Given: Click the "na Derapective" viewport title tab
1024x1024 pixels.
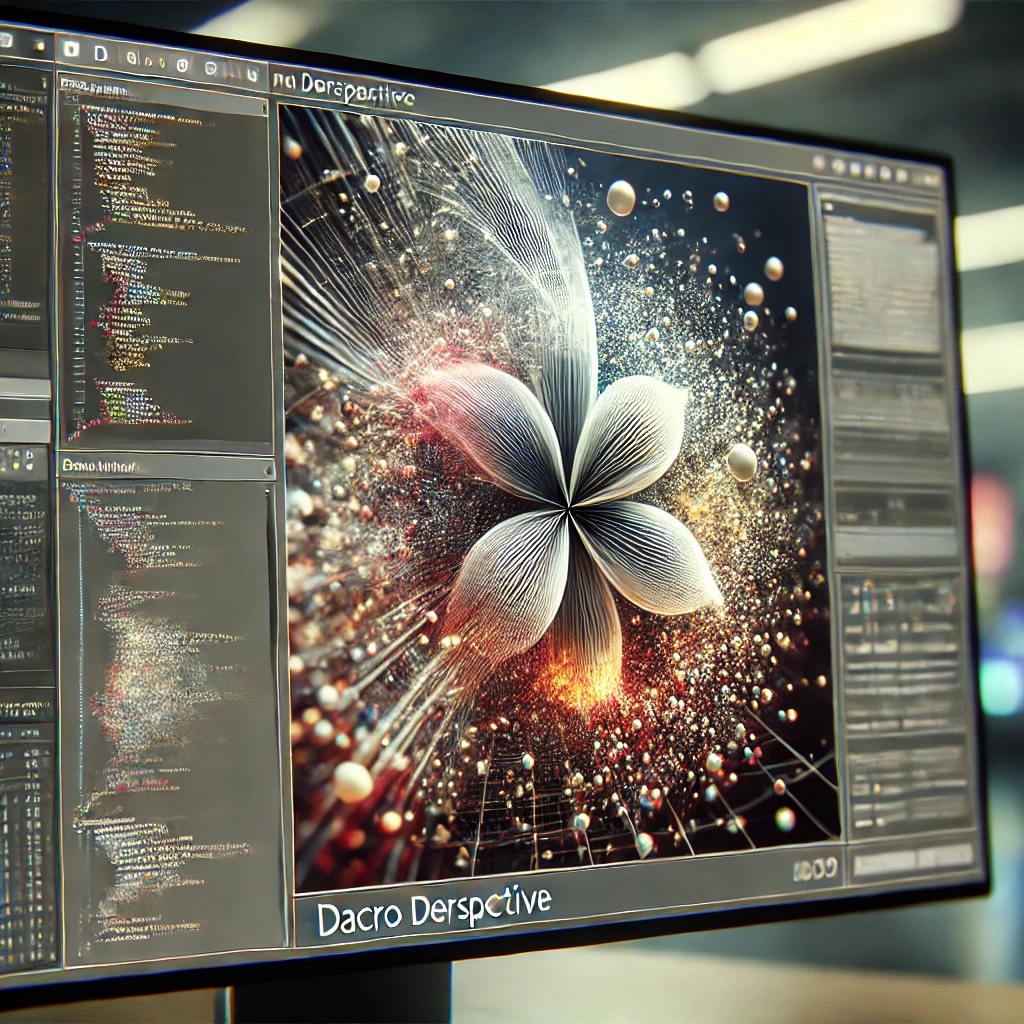Looking at the screenshot, I should click(x=343, y=91).
